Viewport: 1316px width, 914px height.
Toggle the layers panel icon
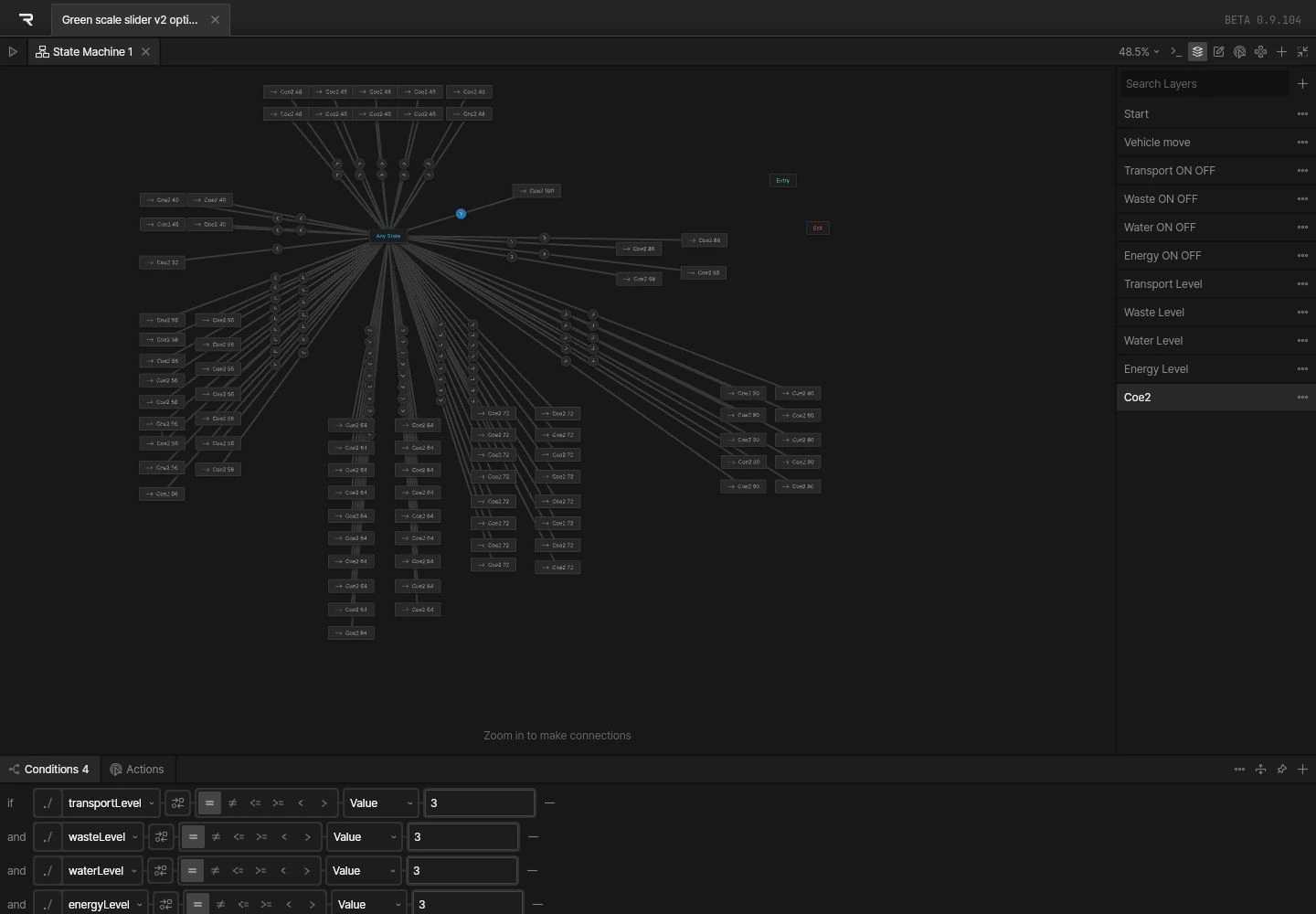[1197, 52]
